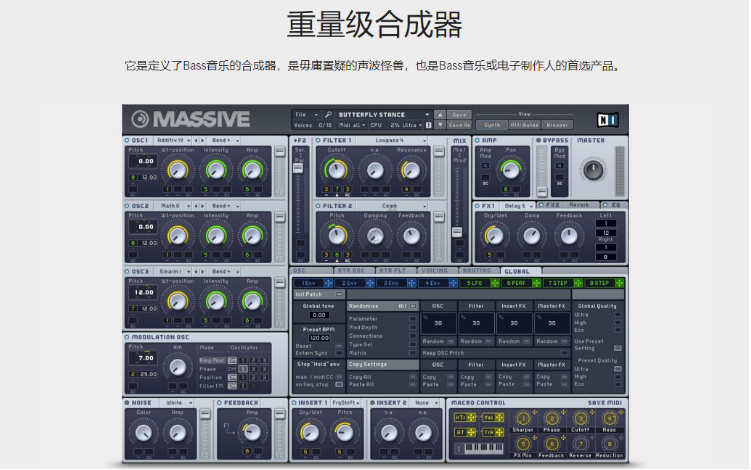Click the Vel macro drag handle
The width and height of the screenshot is (751, 470).
coord(500,418)
